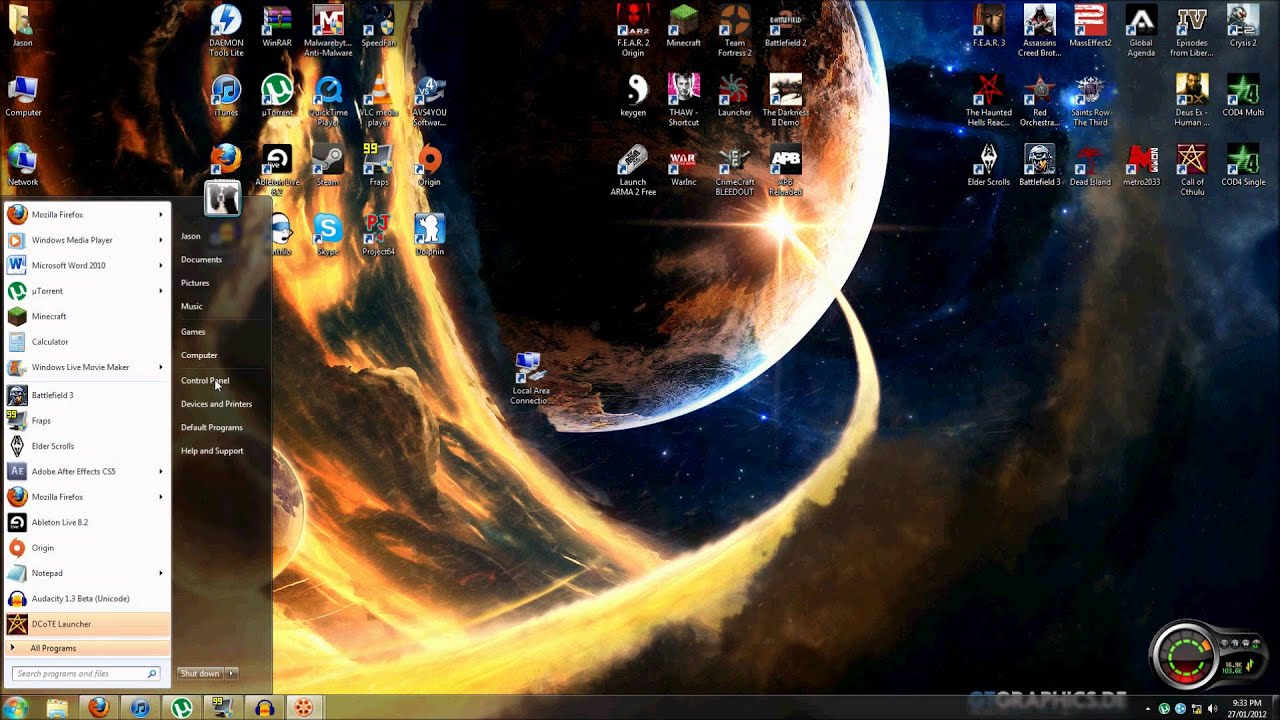Viewport: 1280px width, 720px height.
Task: Open Shut down options arrow
Action: [231, 674]
